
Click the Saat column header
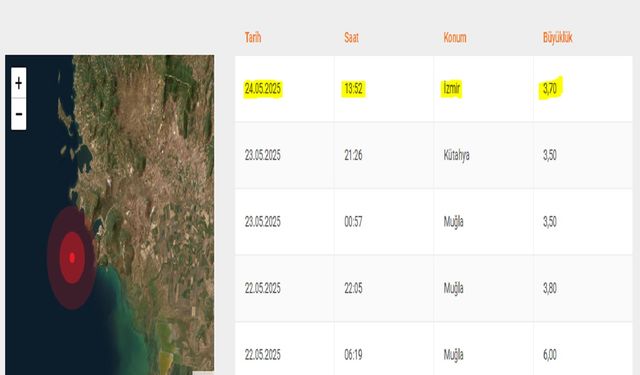point(351,38)
